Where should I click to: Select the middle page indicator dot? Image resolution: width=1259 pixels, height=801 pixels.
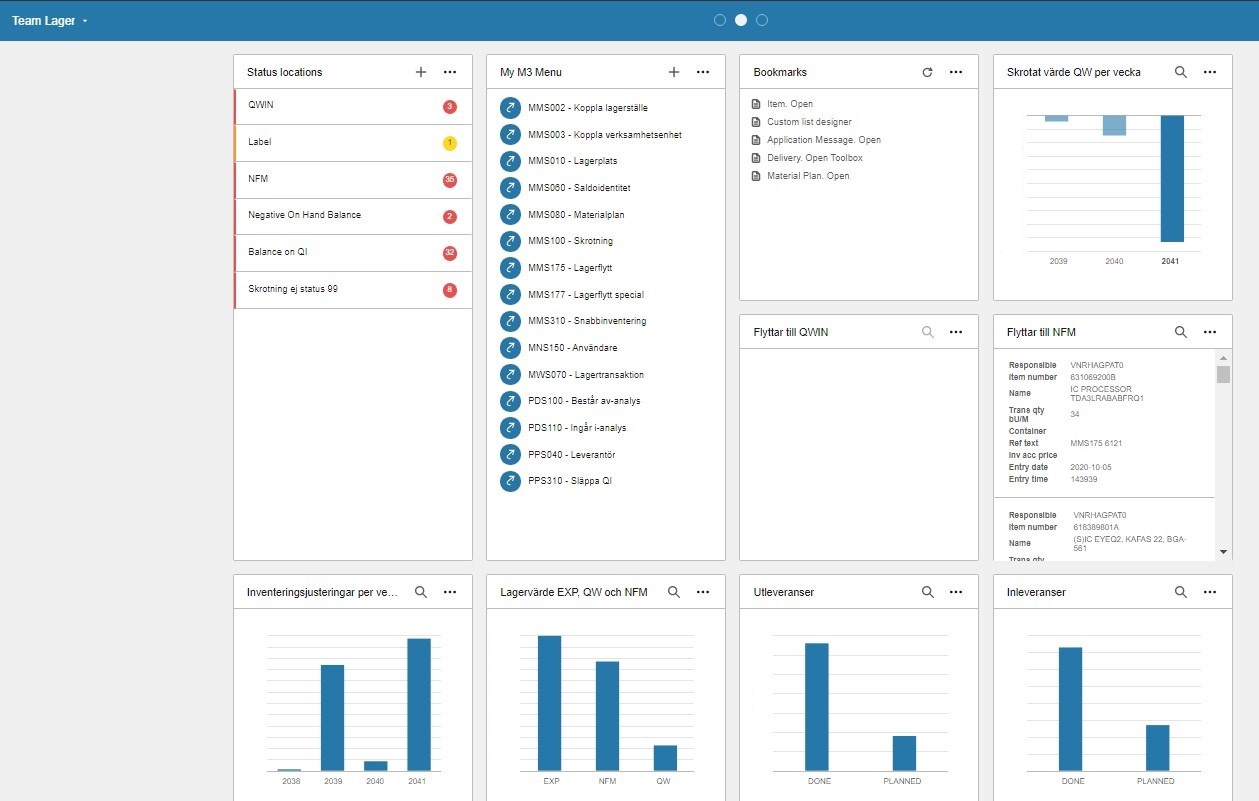pos(741,20)
